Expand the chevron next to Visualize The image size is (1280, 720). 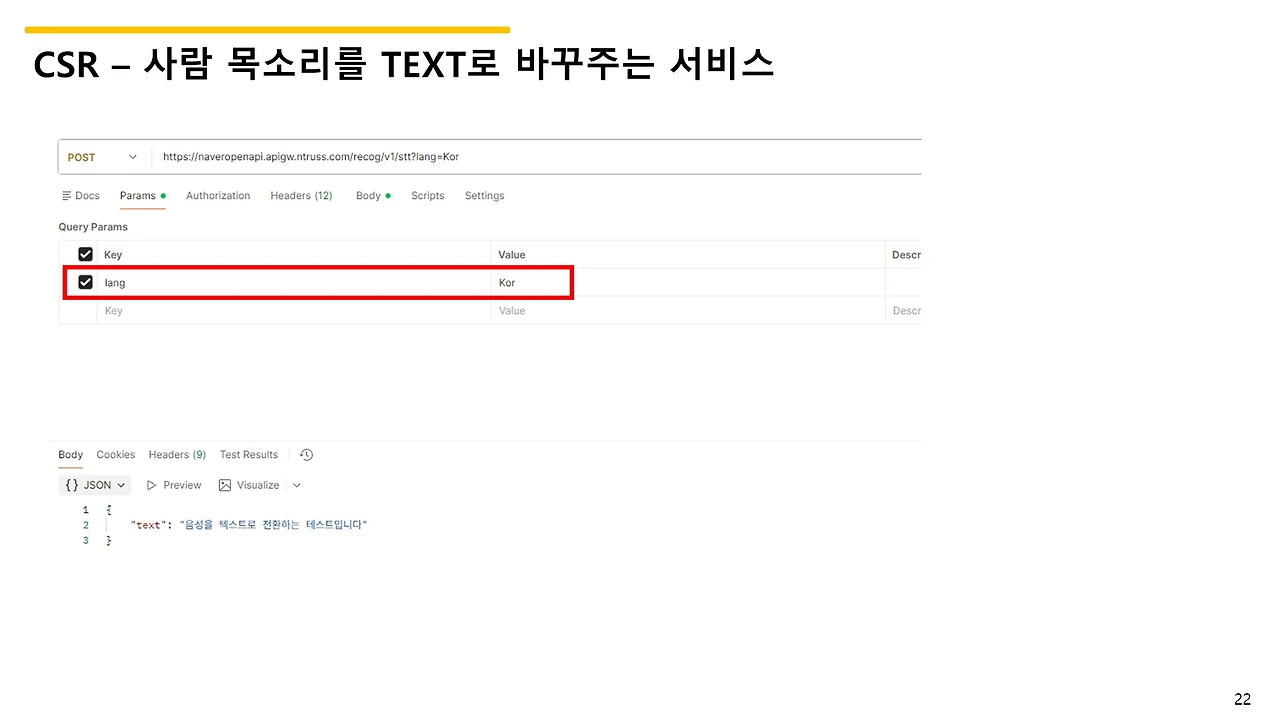[296, 485]
